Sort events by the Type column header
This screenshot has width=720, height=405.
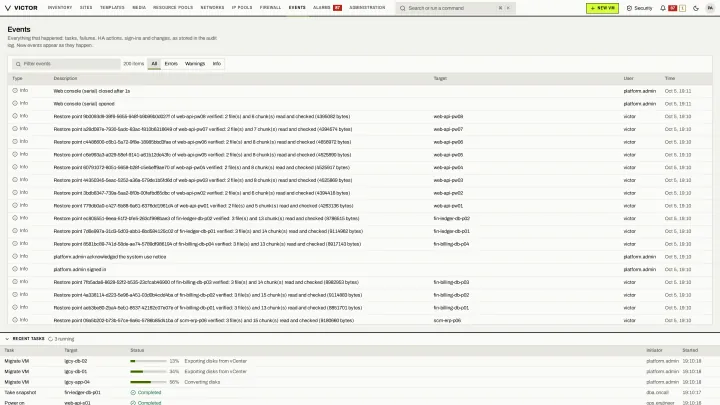click(x=17, y=79)
